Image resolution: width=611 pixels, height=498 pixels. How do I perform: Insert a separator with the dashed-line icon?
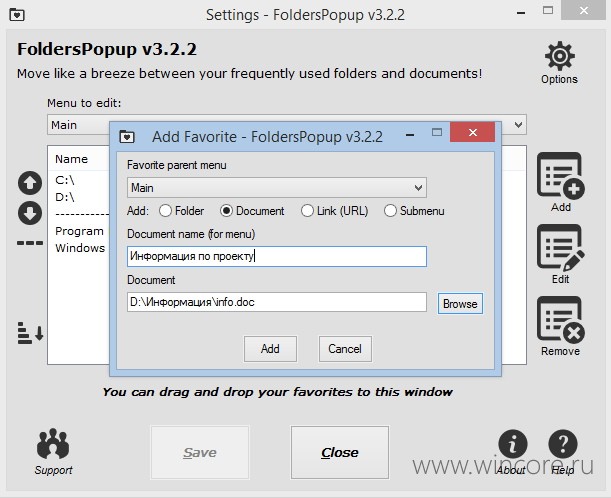click(30, 243)
